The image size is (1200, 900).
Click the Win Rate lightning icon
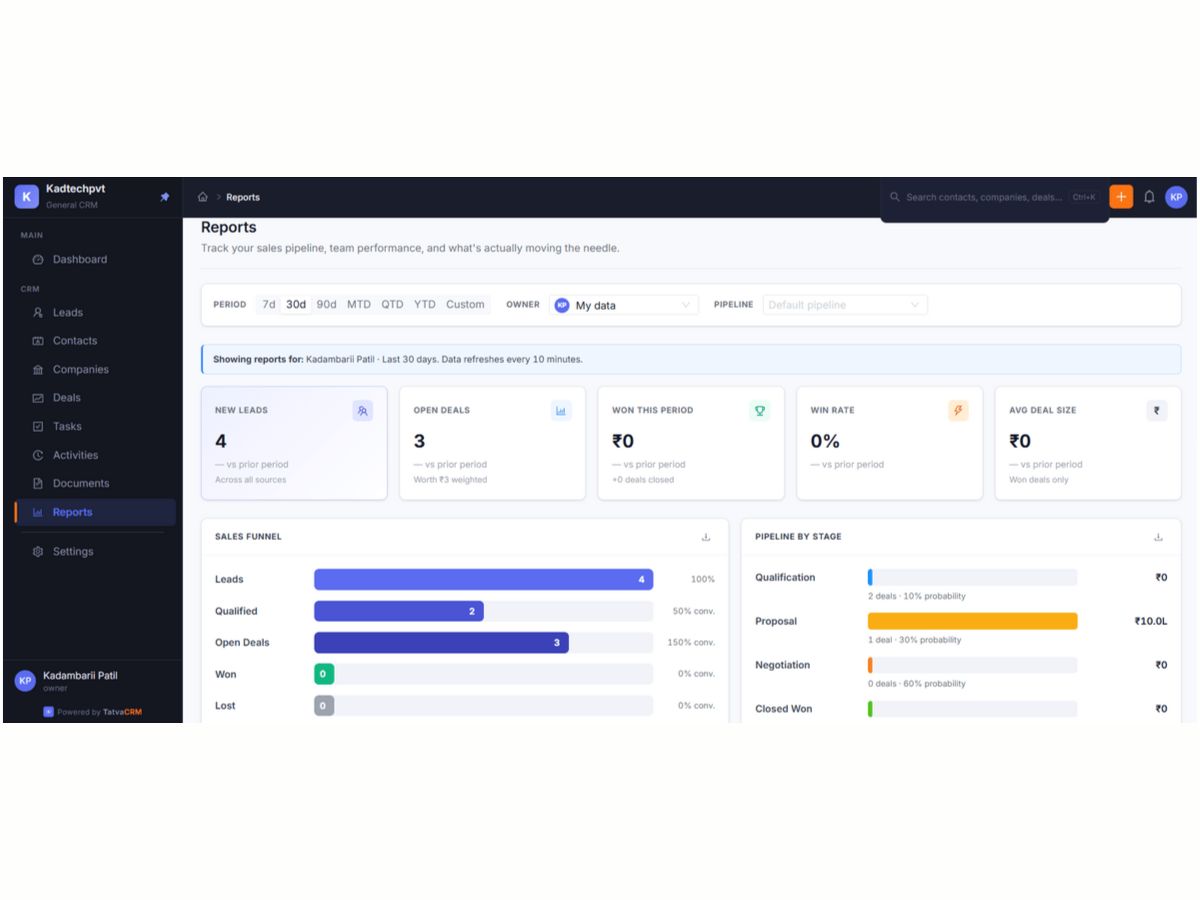pyautogui.click(x=958, y=410)
